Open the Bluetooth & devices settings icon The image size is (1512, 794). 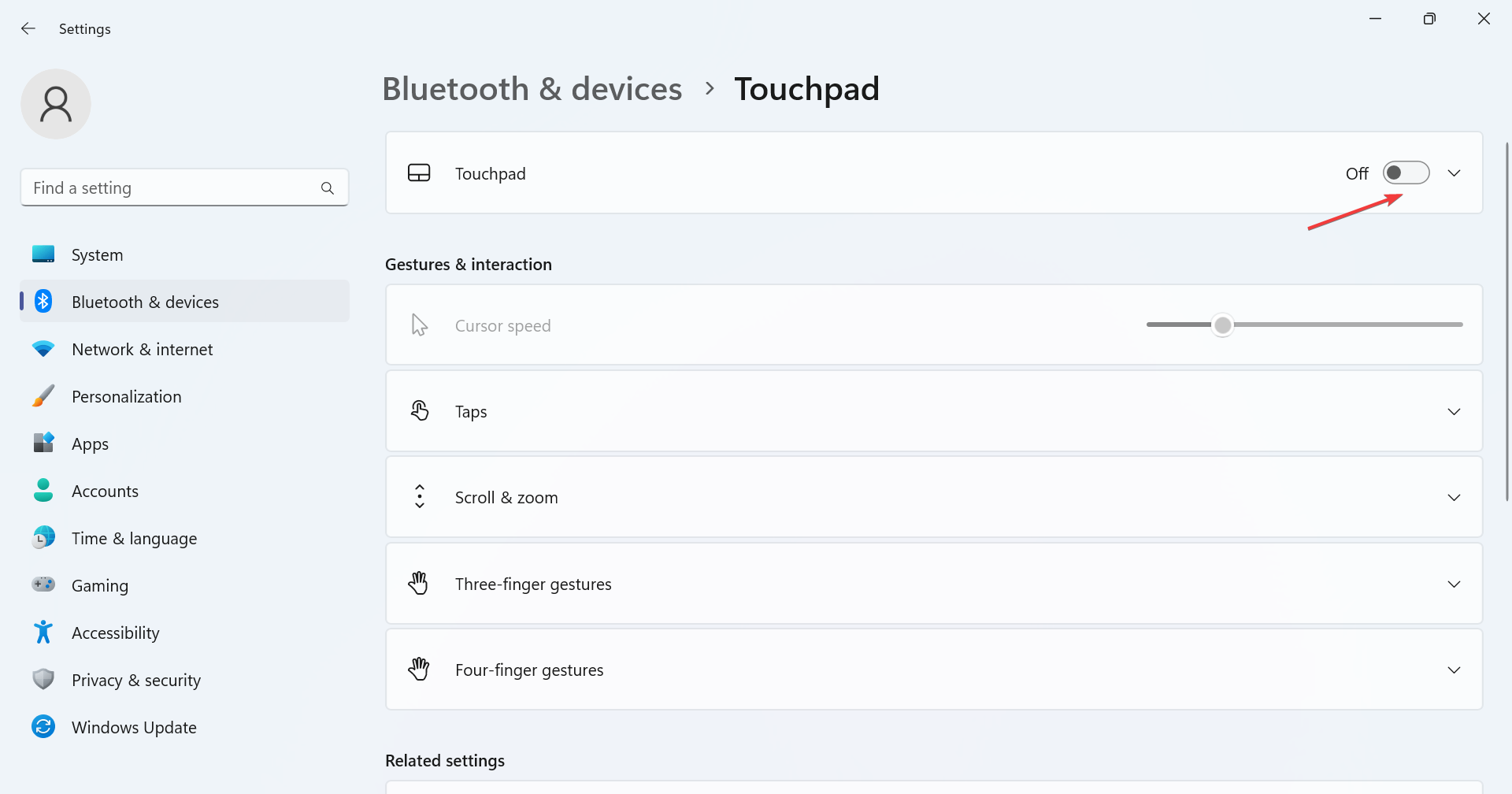pos(43,301)
